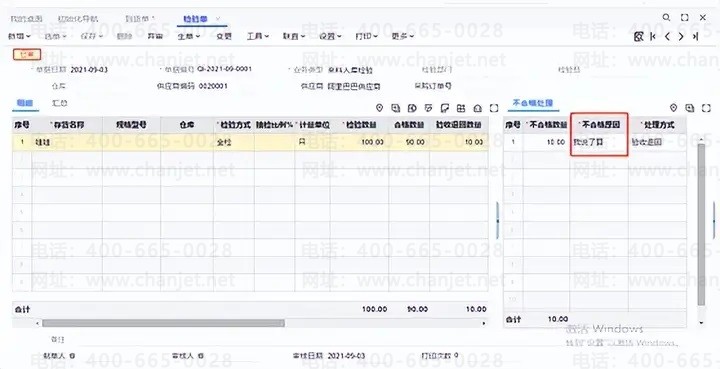
Task: Open the 新增 dropdown in the toolbar
Action: click(x=19, y=36)
